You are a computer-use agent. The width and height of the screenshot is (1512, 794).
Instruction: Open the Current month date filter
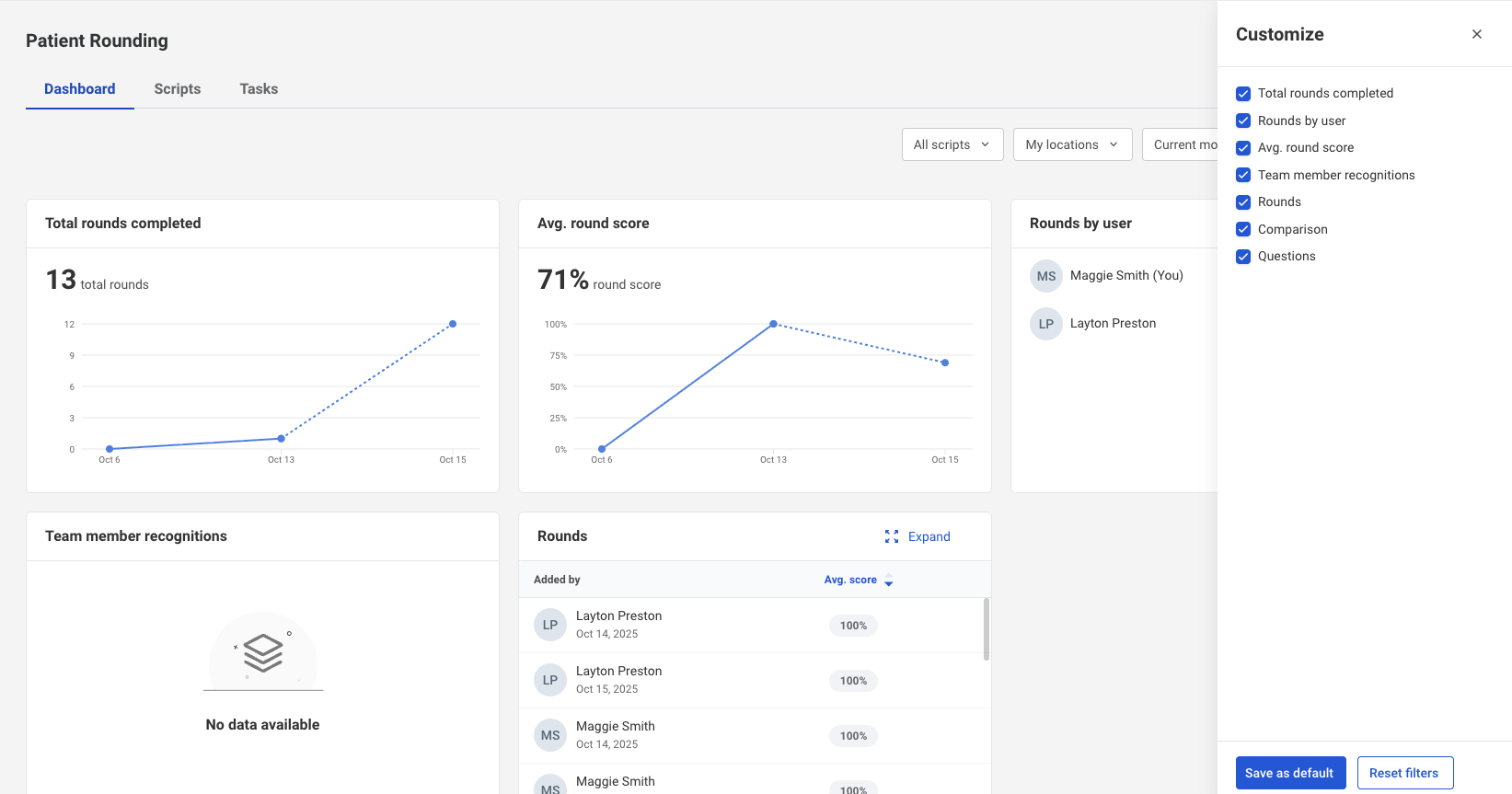(x=1183, y=144)
